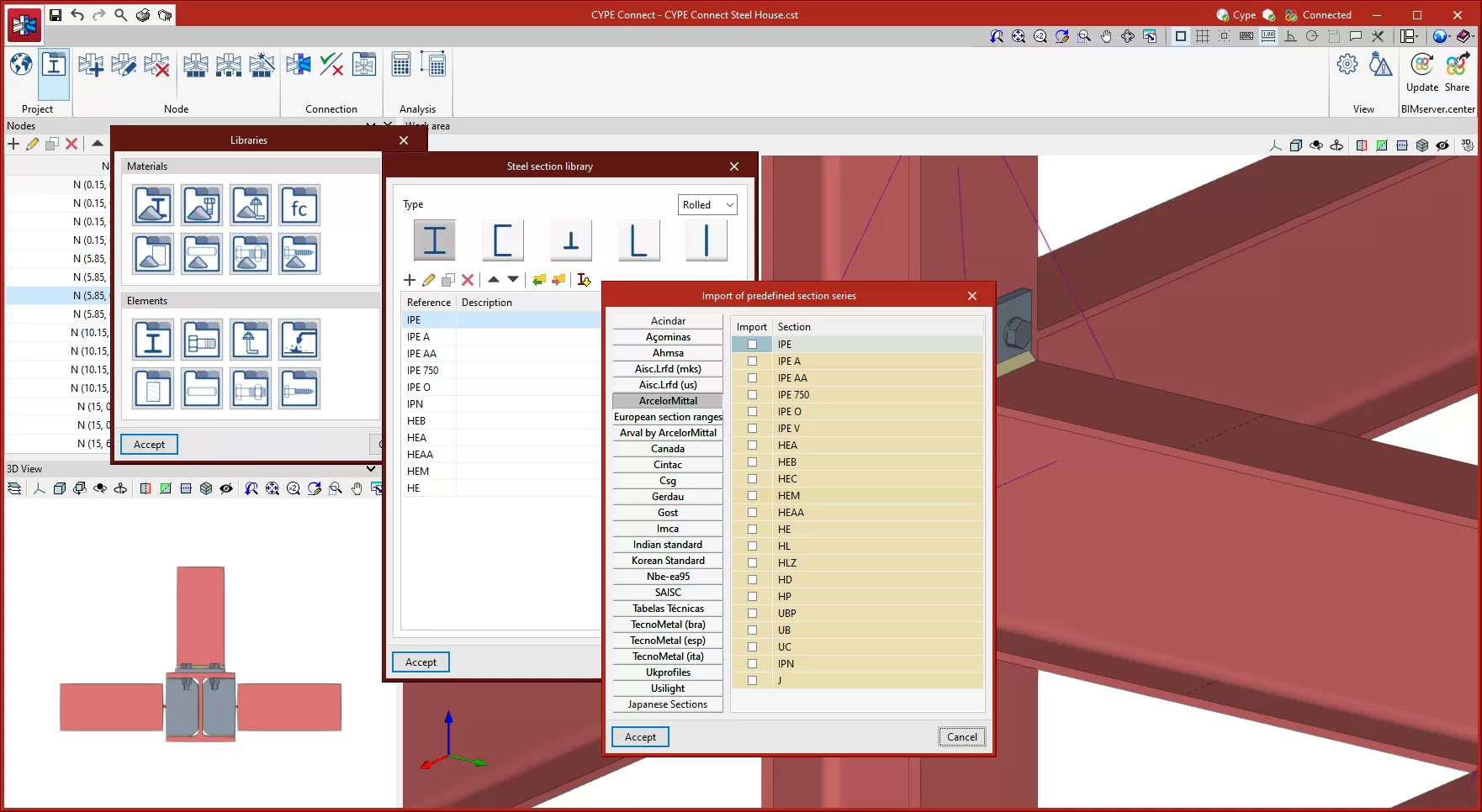This screenshot has width=1482, height=812.
Task: Click the save icon in title bar
Action: [56, 15]
